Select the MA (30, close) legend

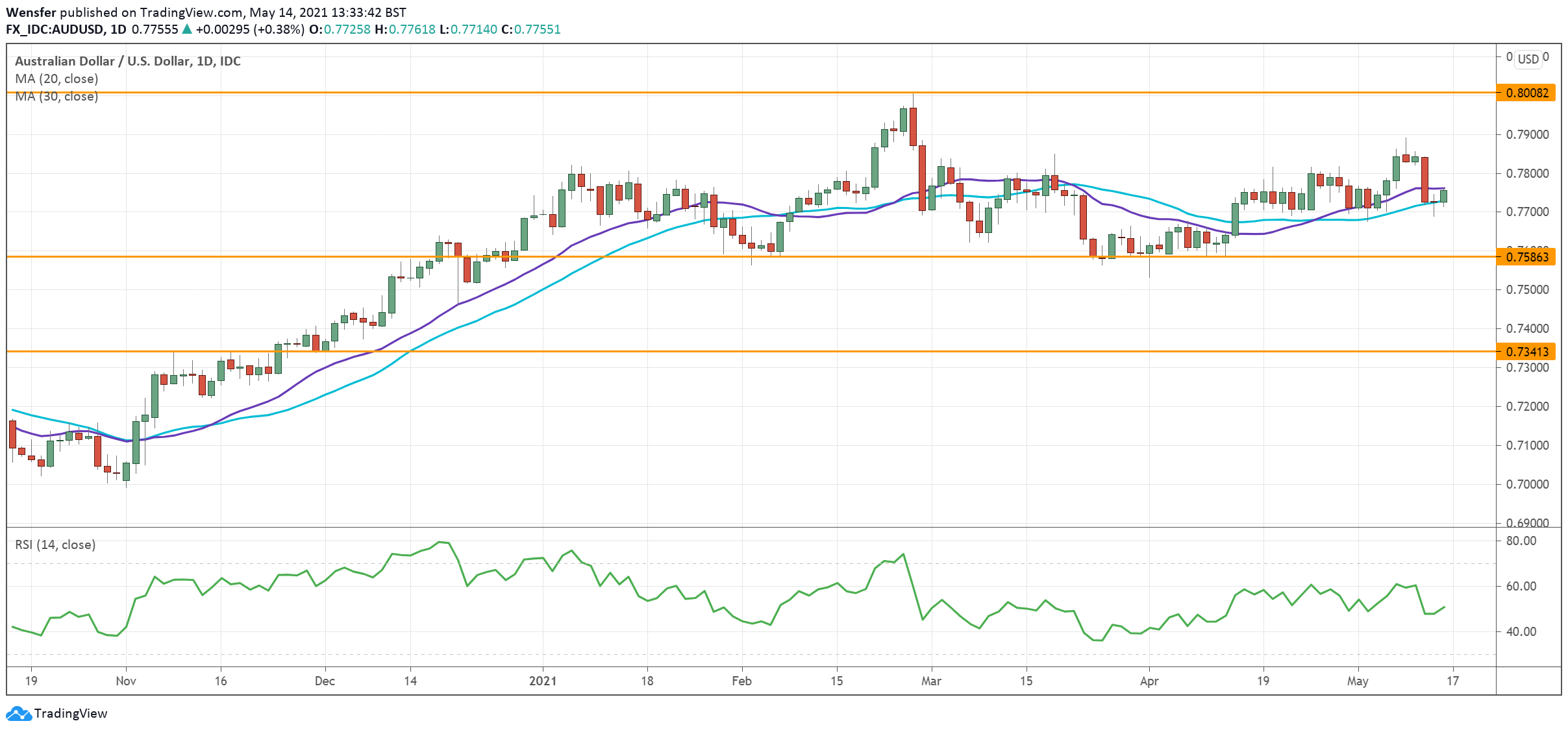coord(56,96)
